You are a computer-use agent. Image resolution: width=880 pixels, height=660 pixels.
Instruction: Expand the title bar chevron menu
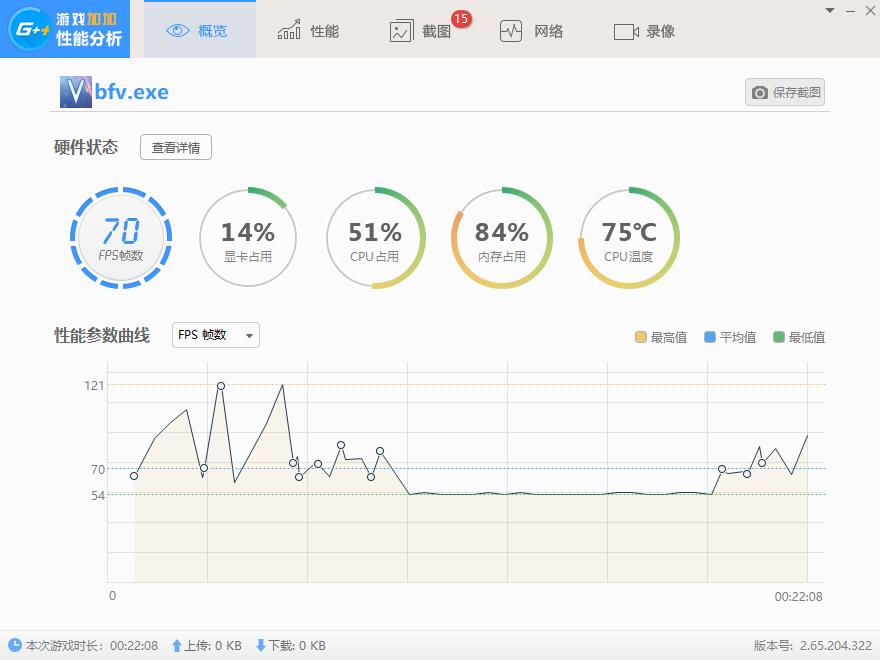click(x=829, y=10)
